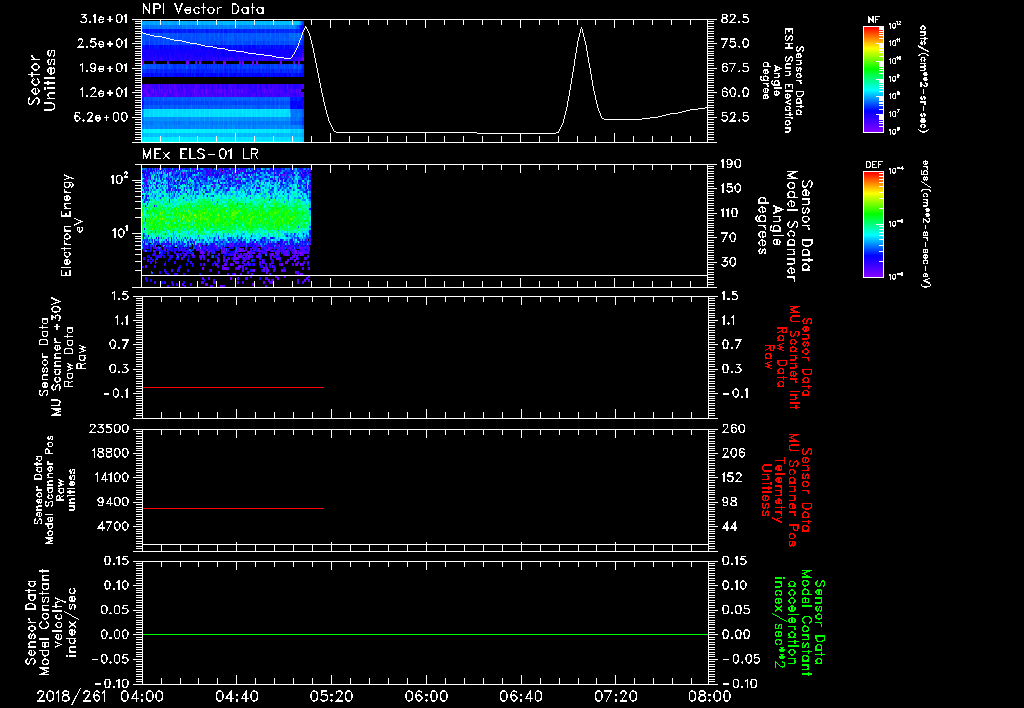Viewport: 1024px width, 708px height.
Task: Click the 18800 scanner position tick
Action: click(108, 453)
